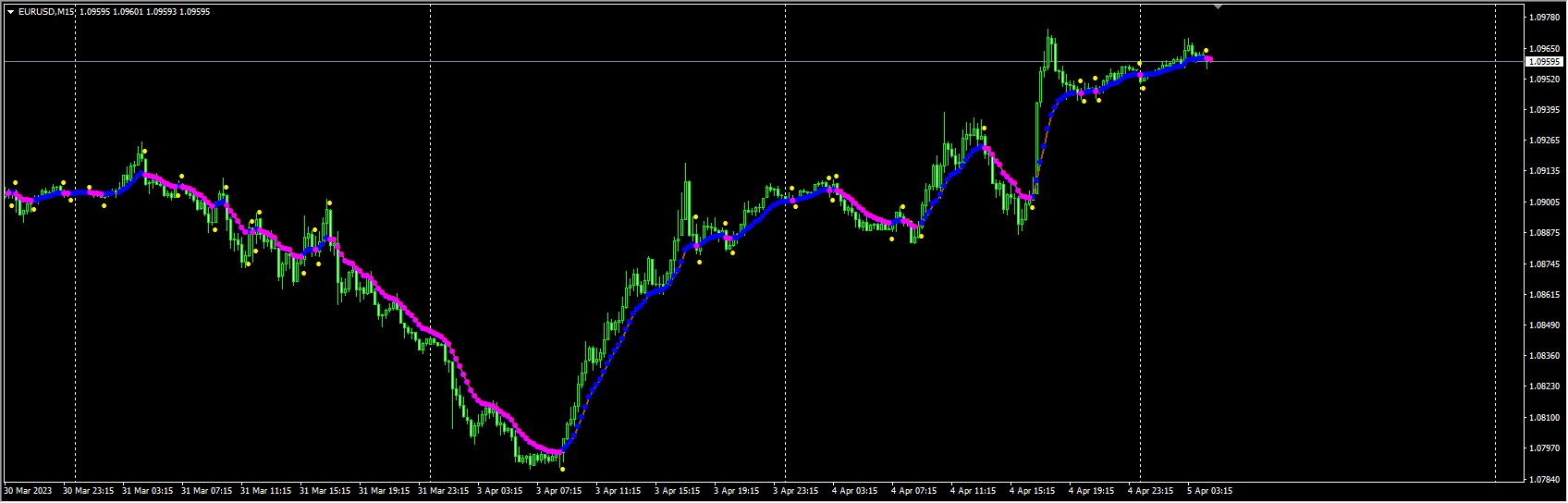Click price axis value 1.08360

(x=1544, y=356)
